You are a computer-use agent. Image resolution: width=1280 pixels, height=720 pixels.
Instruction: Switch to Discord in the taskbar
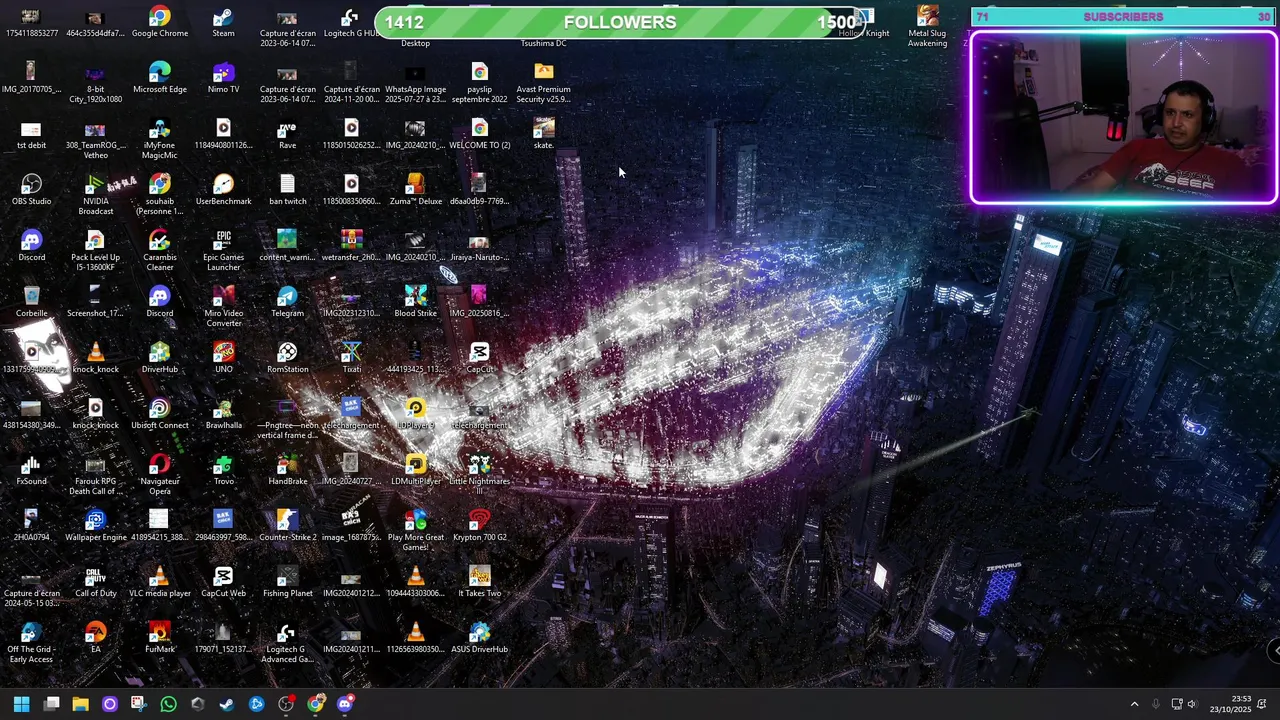pyautogui.click(x=345, y=704)
